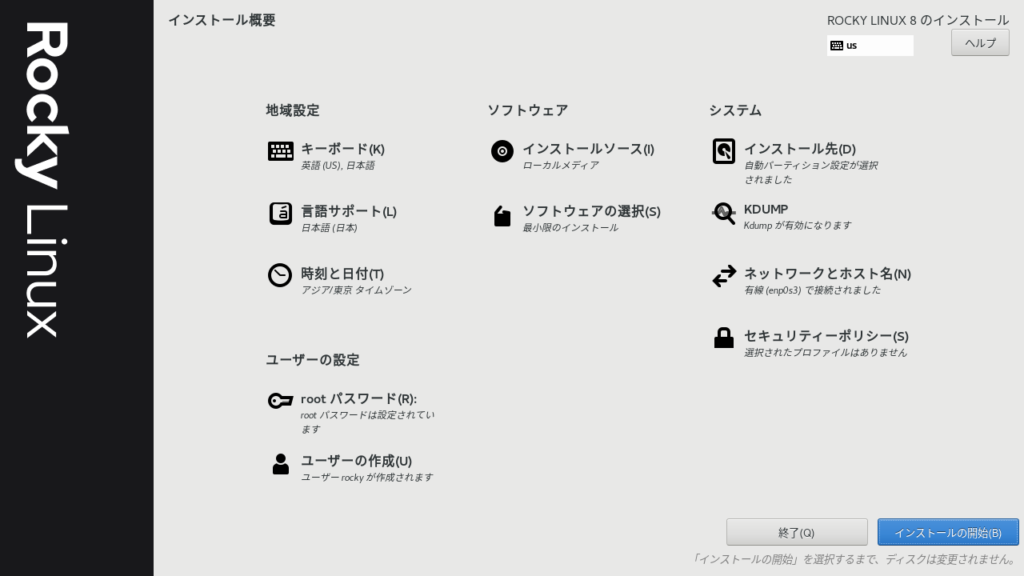Click the key icon for root パスワード

(280, 401)
